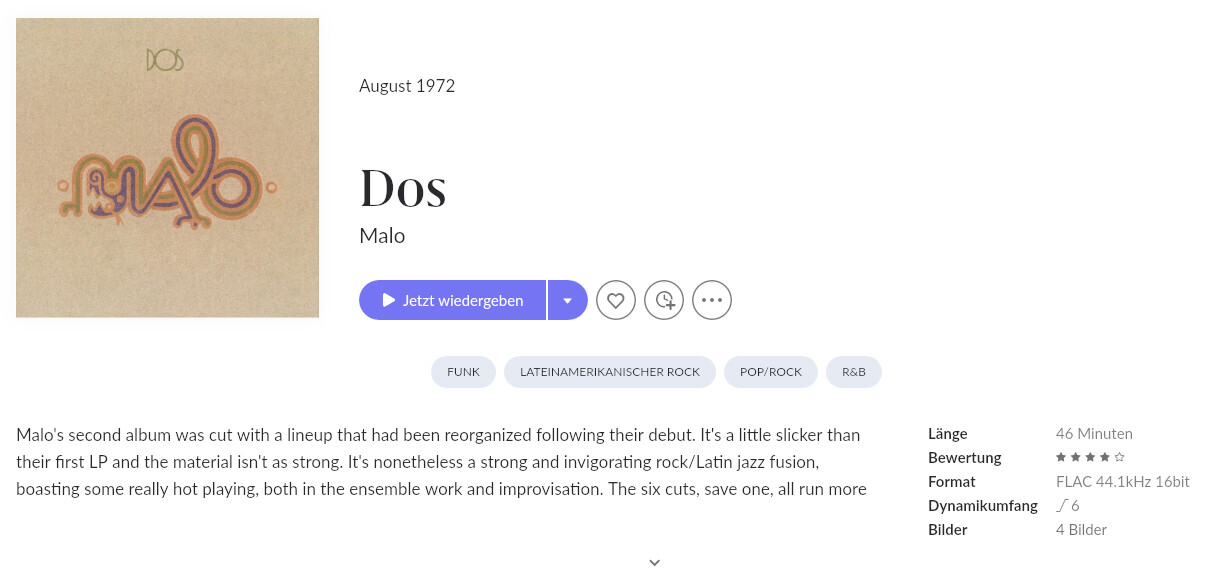Screen dimensions: 1215x570
Task: Mark album as favorite with heart icon
Action: [x=616, y=300]
